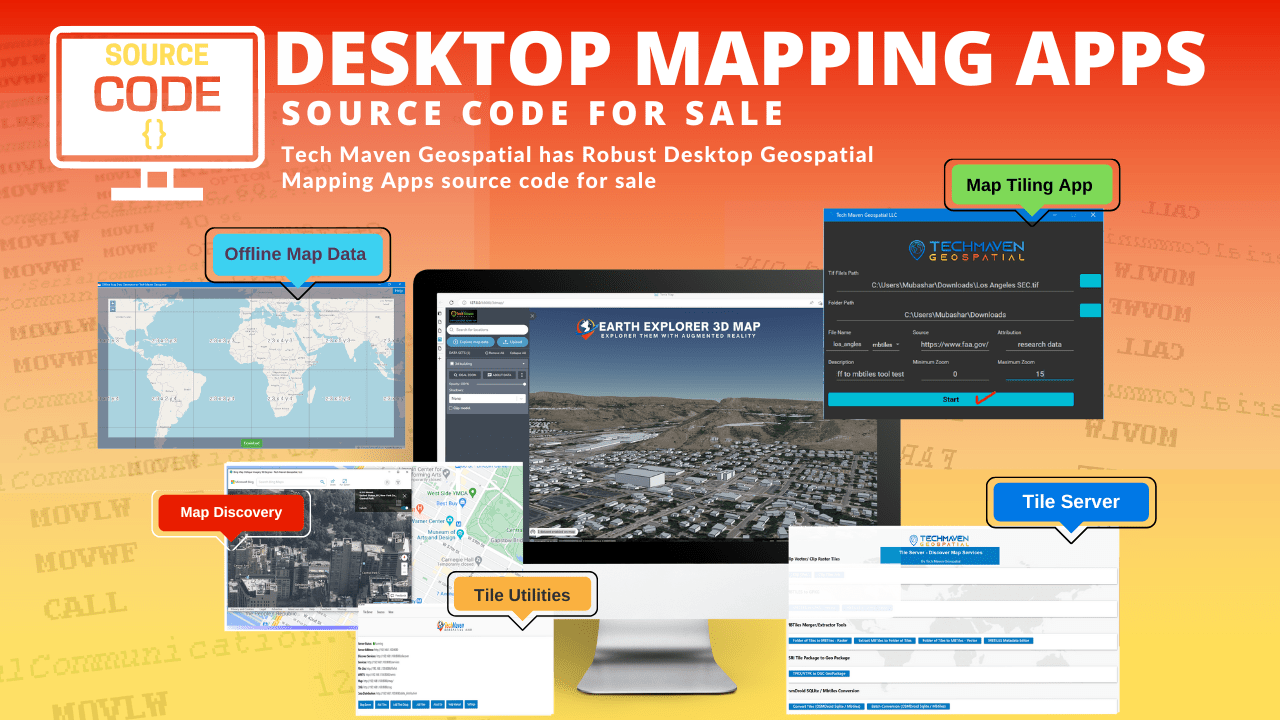Click the green Download button on the world map
The width and height of the screenshot is (1280, 720).
point(251,443)
